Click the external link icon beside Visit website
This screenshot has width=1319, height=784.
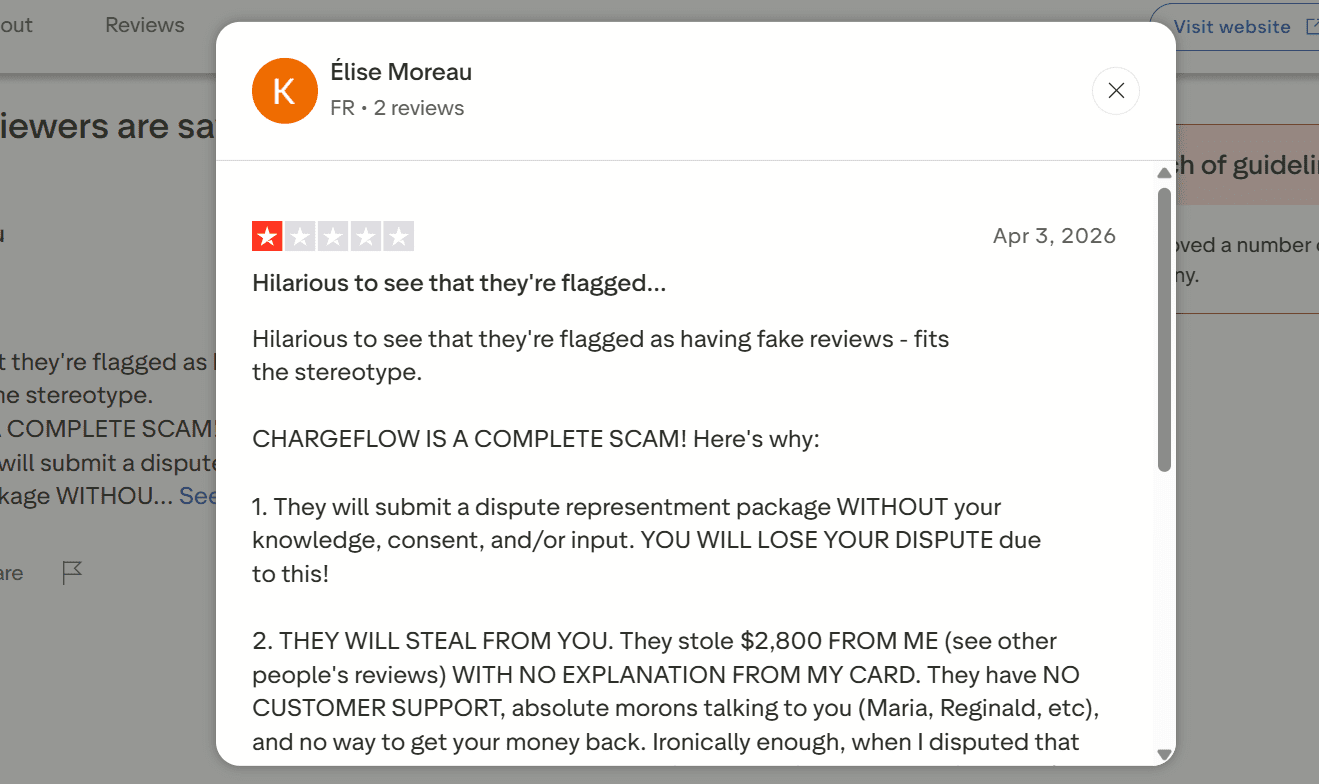[x=1313, y=27]
